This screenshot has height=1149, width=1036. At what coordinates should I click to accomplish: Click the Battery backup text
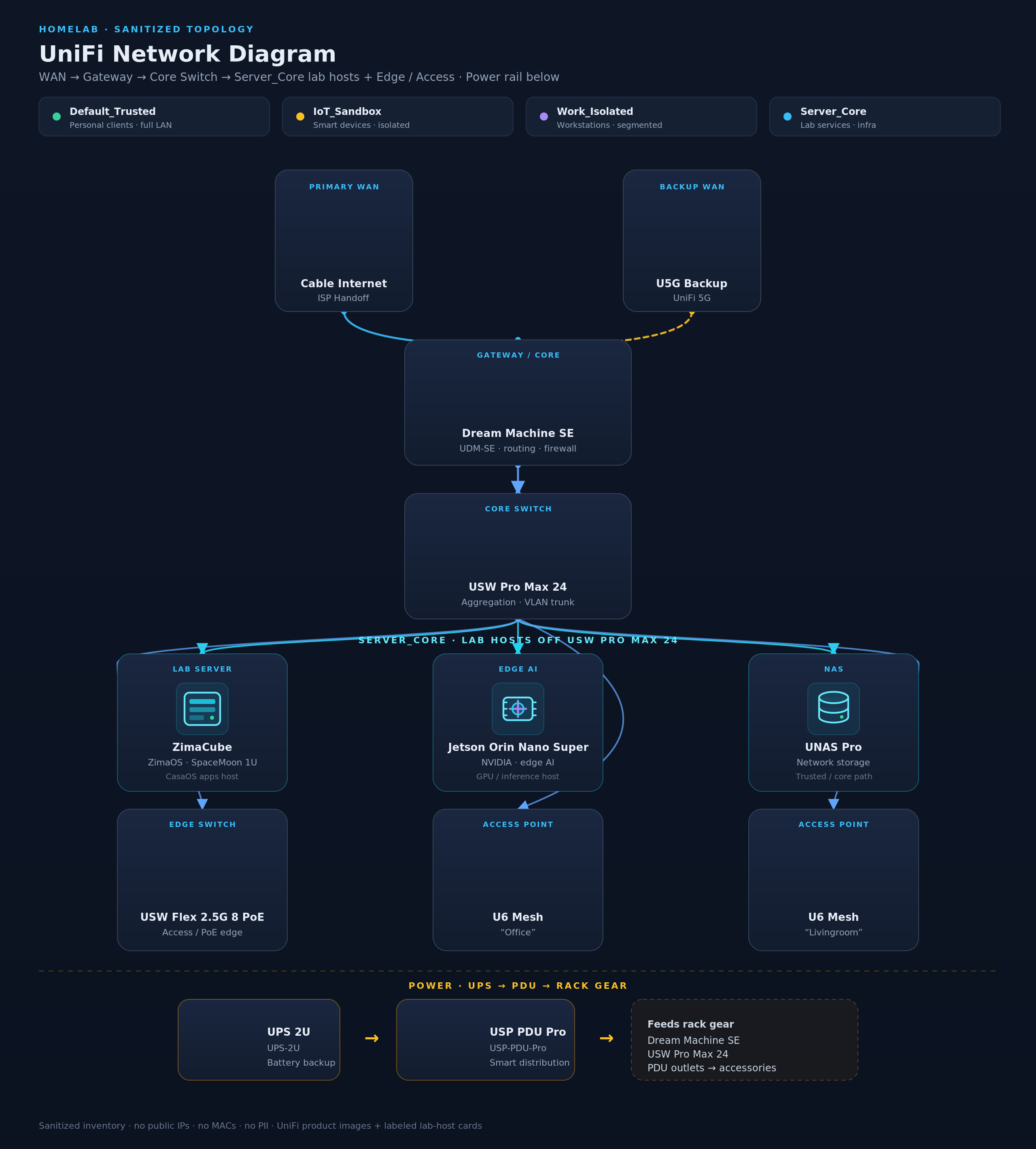pos(301,1062)
